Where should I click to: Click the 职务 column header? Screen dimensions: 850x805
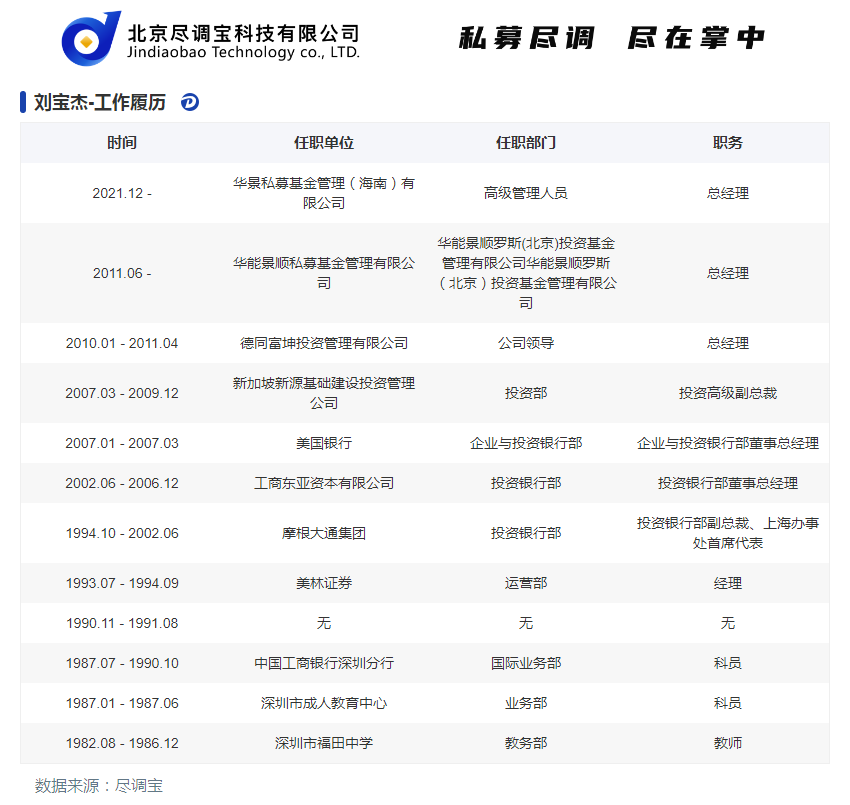point(727,143)
